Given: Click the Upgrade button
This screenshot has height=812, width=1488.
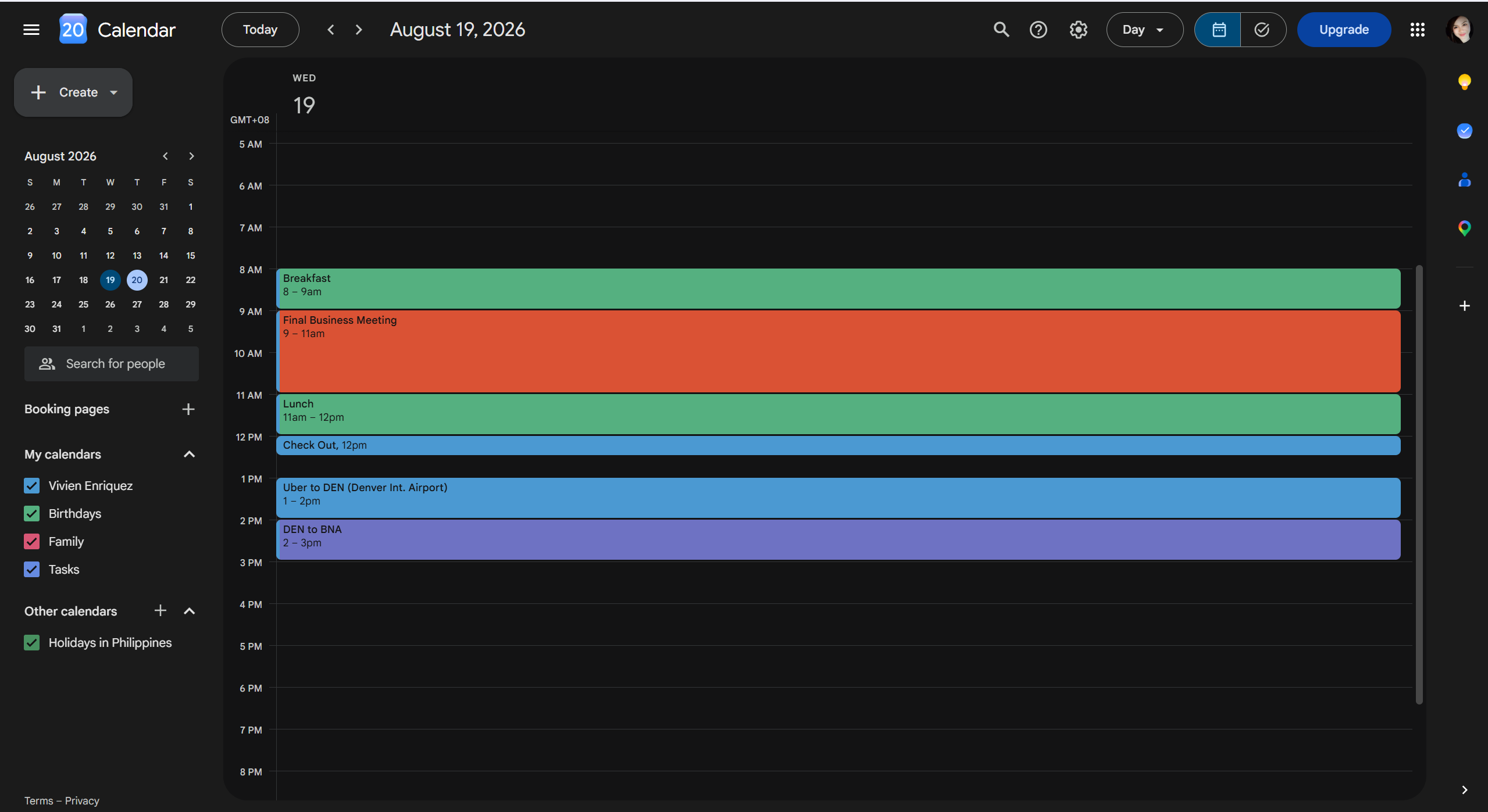Looking at the screenshot, I should coord(1344,30).
